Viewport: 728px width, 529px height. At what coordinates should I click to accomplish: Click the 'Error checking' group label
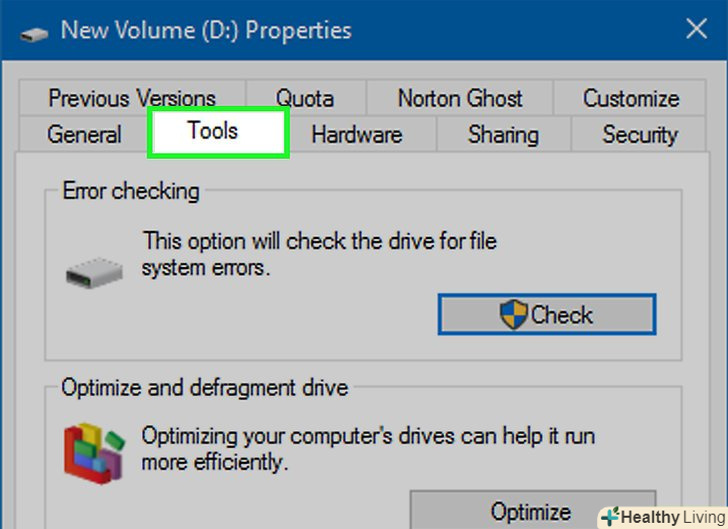pos(131,191)
